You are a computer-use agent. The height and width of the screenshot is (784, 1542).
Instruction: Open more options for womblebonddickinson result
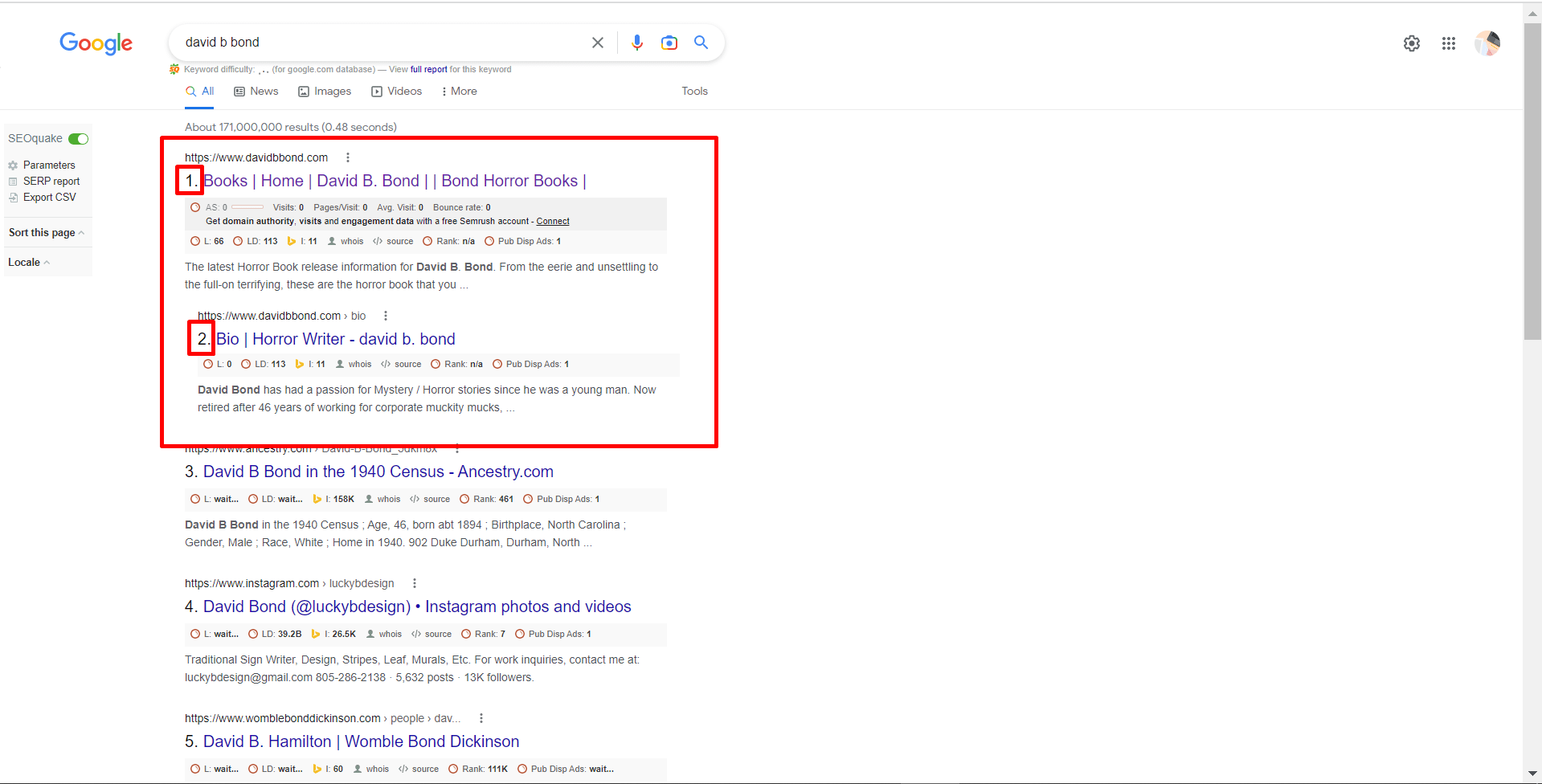(481, 718)
